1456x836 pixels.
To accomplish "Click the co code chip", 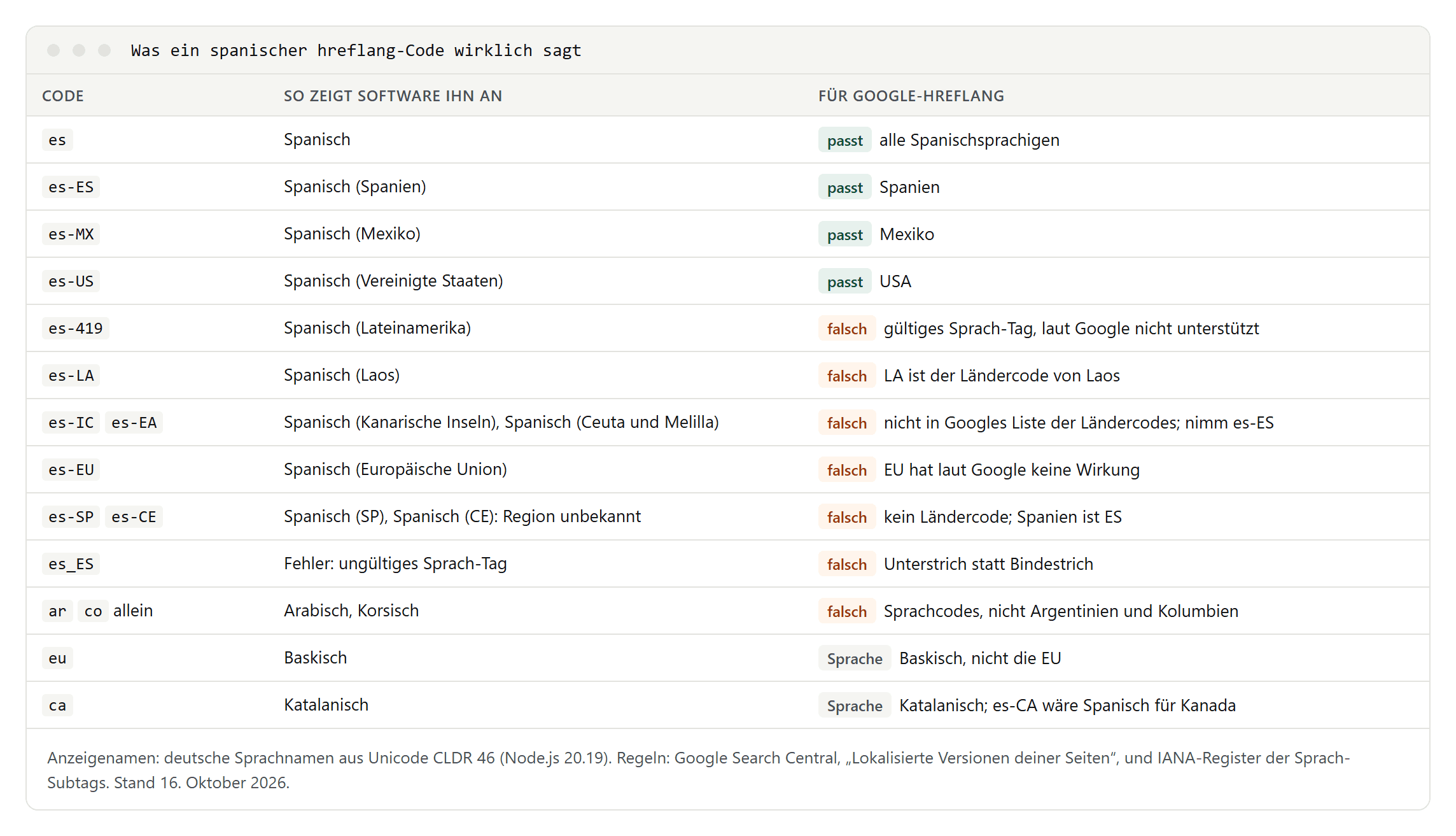I will (93, 611).
